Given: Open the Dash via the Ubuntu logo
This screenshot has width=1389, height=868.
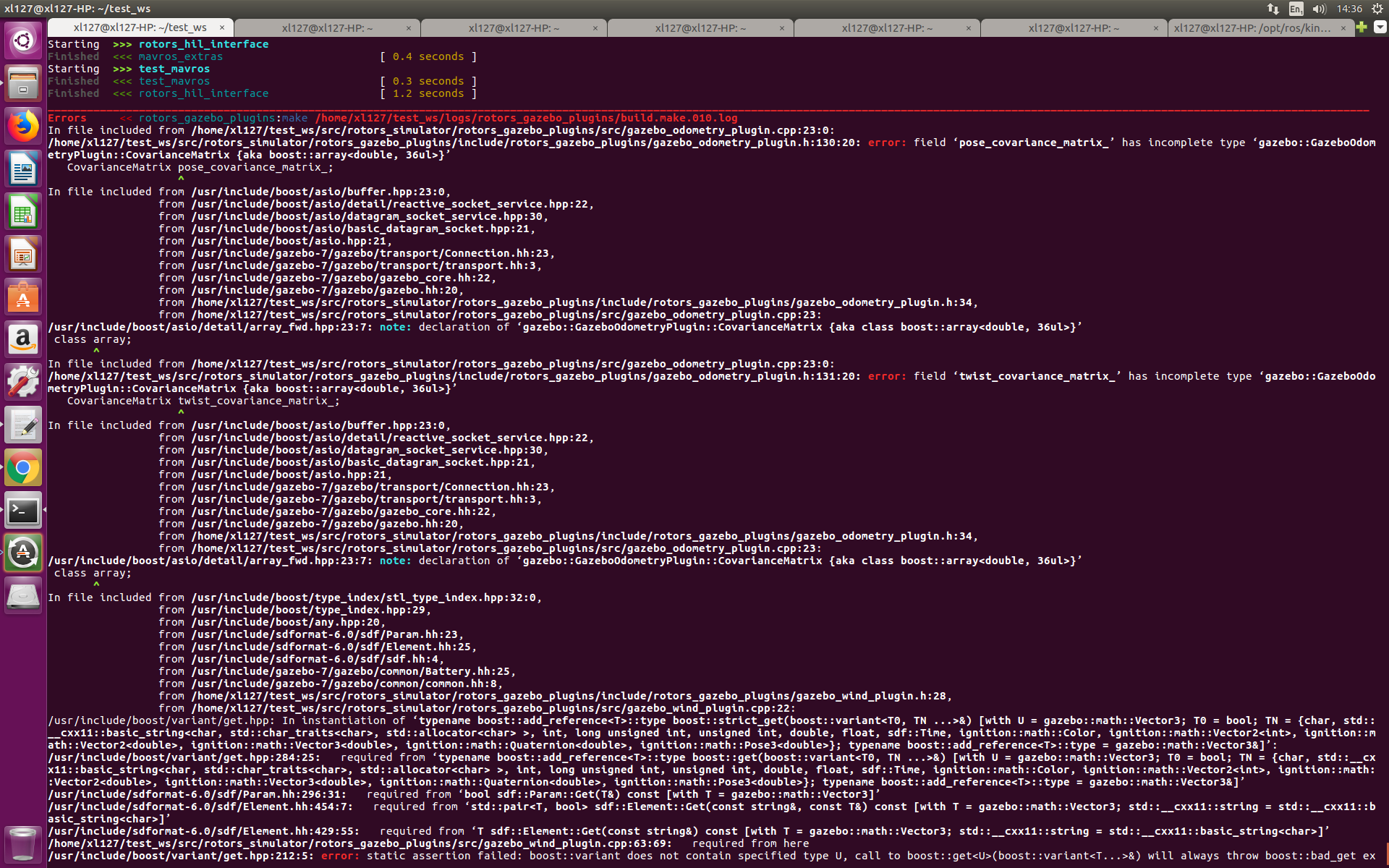Looking at the screenshot, I should tap(23, 40).
